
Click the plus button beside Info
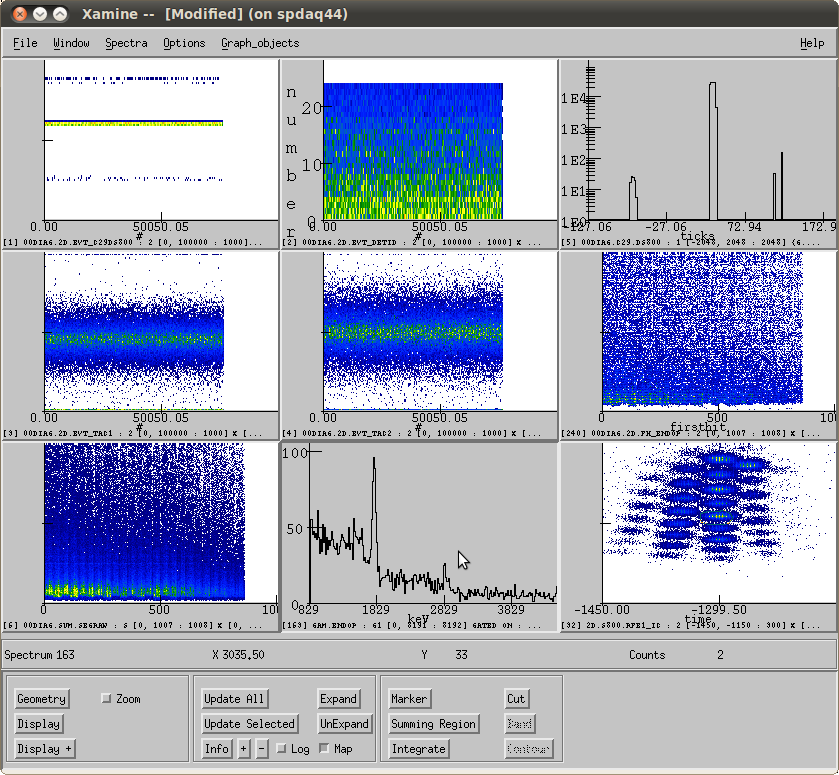243,749
